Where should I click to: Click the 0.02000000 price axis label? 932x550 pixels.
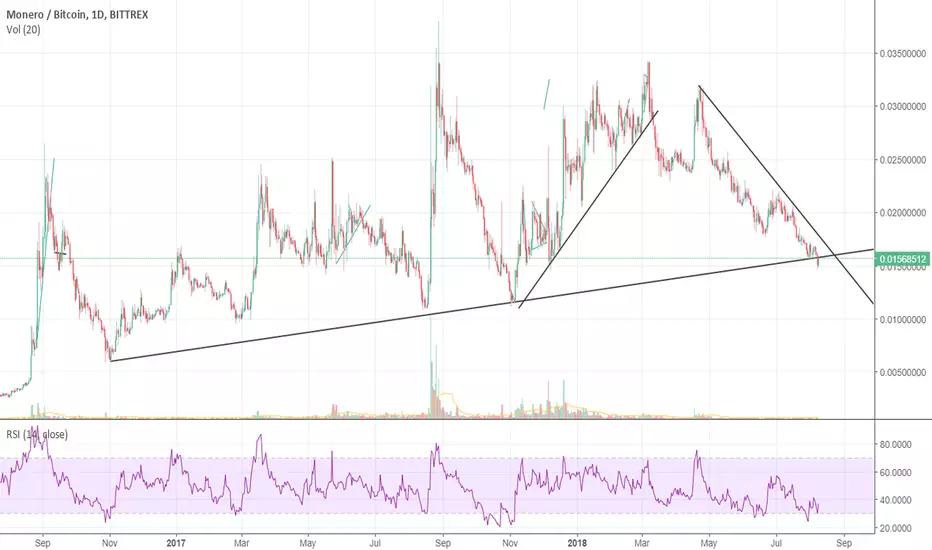(902, 213)
